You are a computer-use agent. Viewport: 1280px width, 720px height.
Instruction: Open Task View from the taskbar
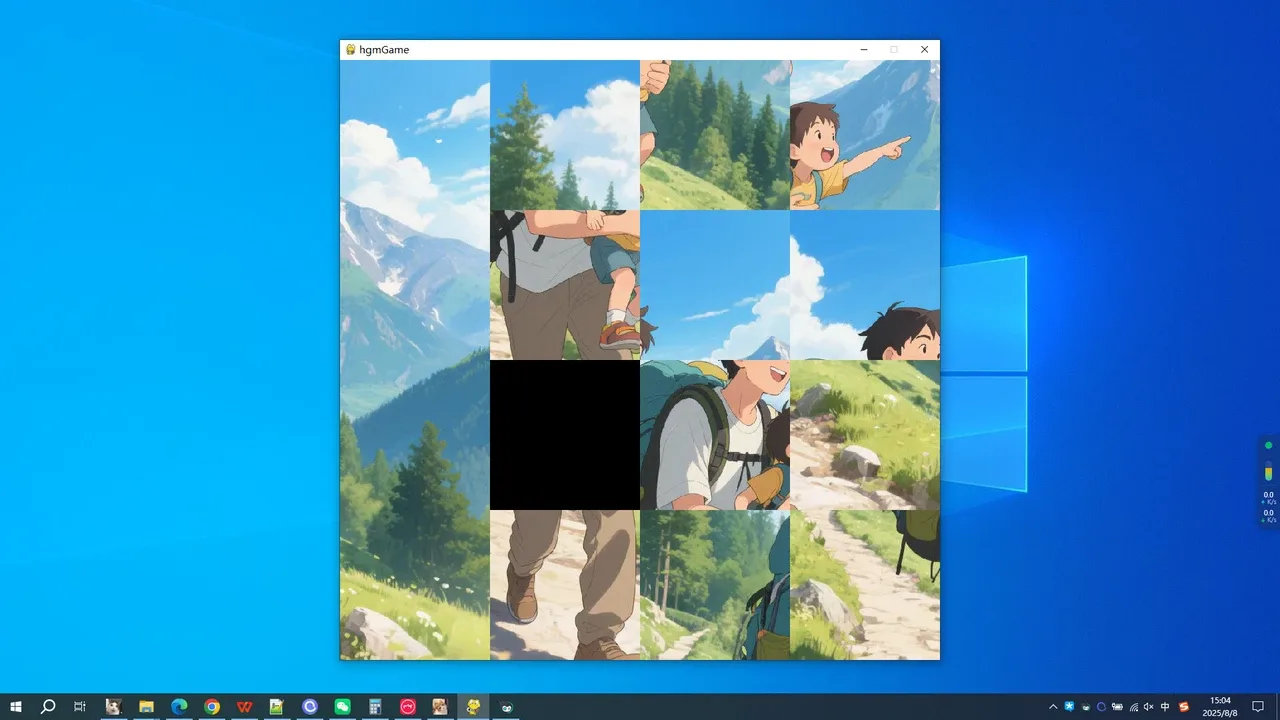coord(80,707)
